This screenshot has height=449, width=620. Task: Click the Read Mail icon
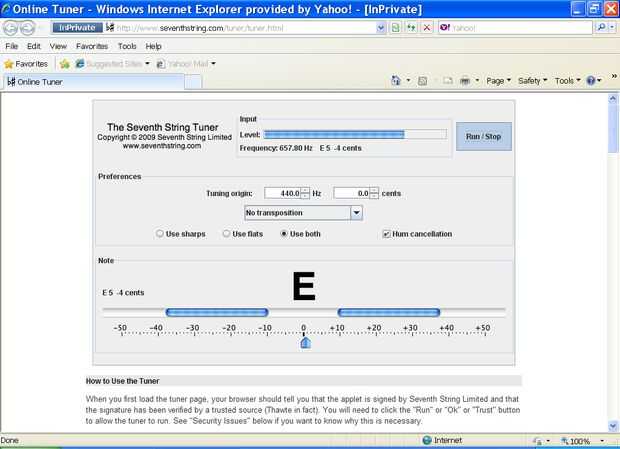(448, 81)
